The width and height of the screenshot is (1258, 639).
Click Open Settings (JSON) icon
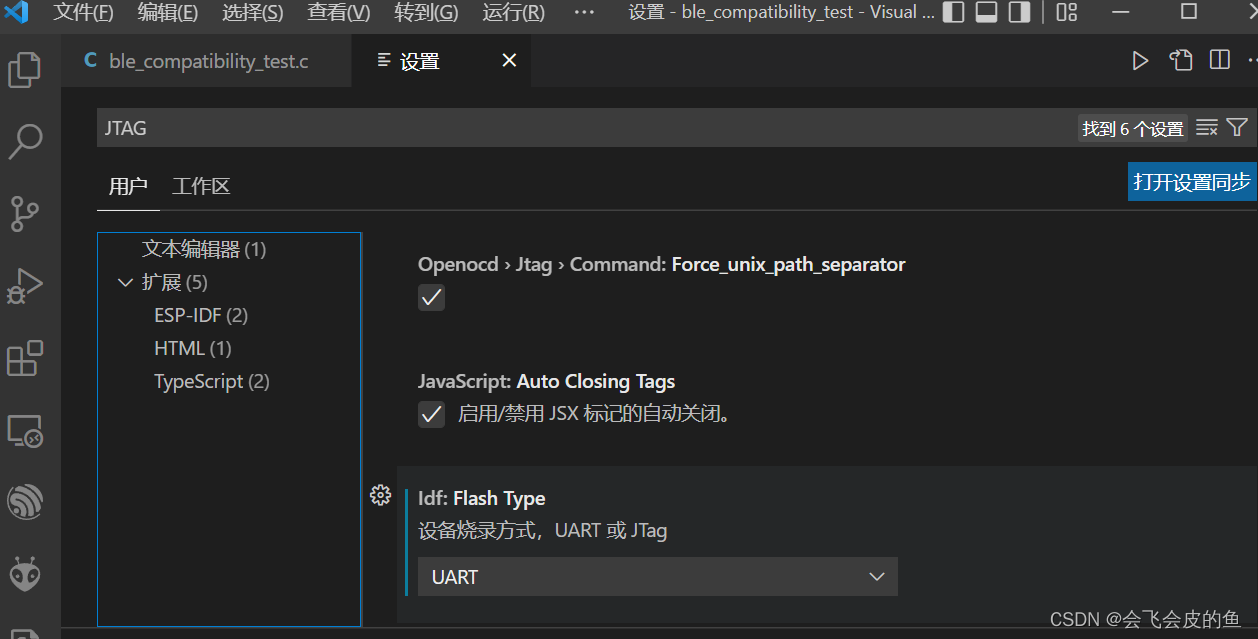(1181, 60)
